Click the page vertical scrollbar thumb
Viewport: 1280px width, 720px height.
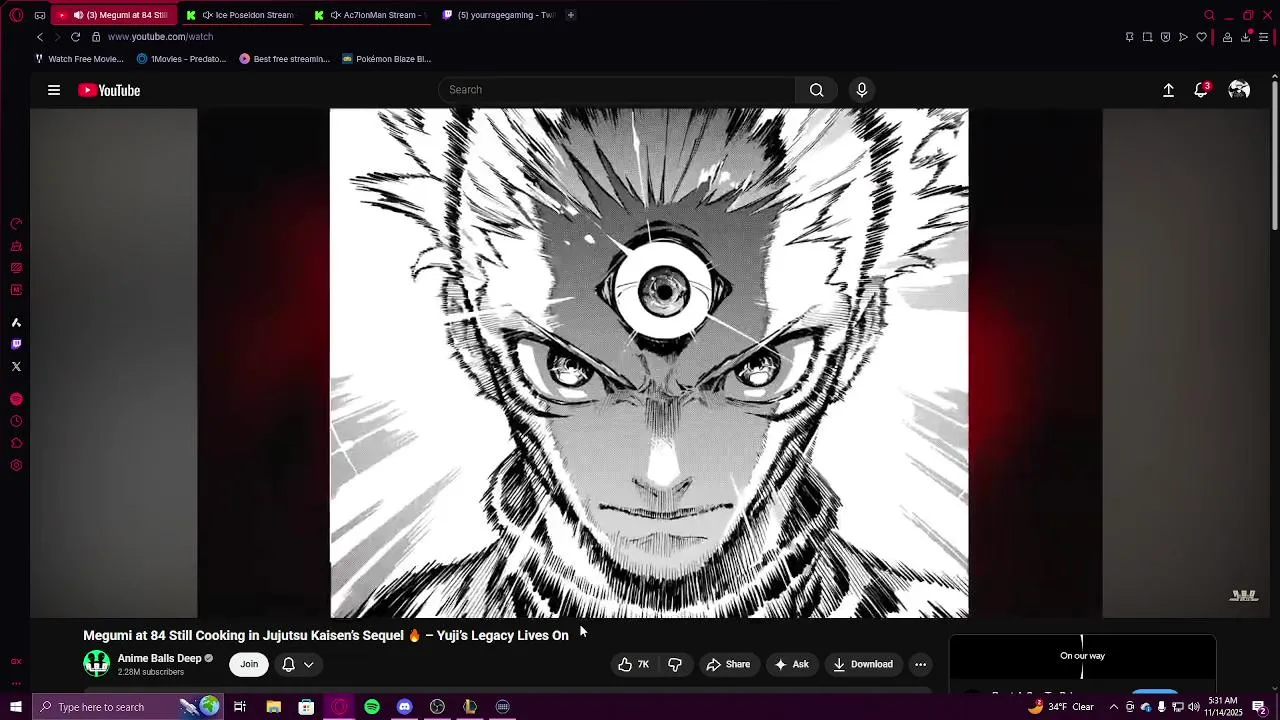[1275, 155]
